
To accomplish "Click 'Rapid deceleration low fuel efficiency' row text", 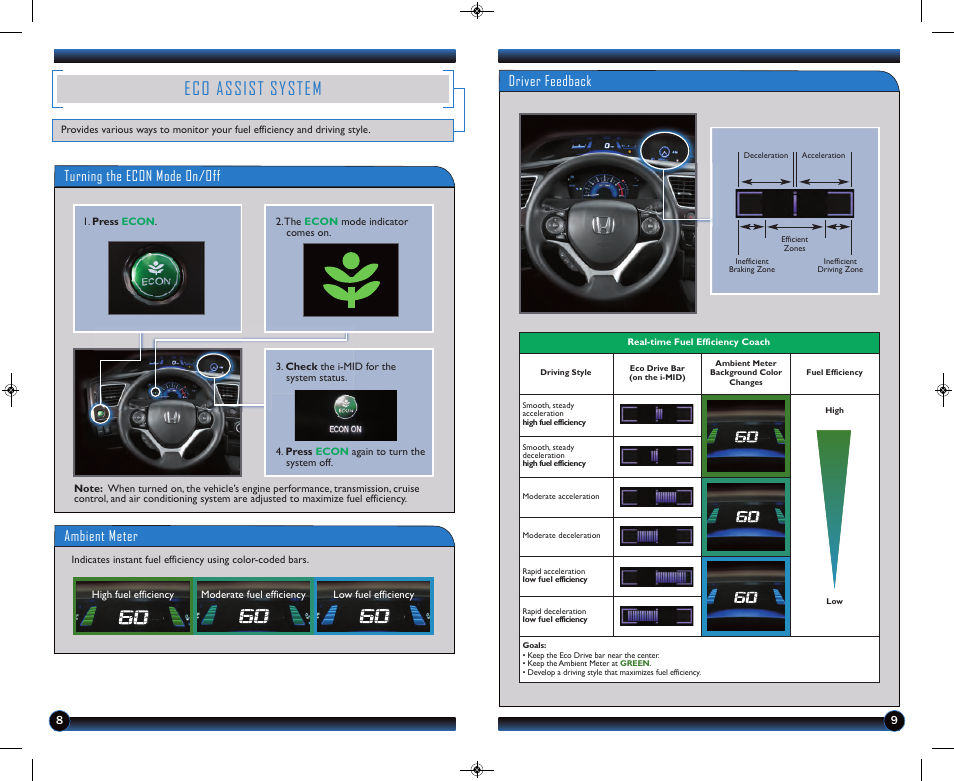I will coord(555,616).
